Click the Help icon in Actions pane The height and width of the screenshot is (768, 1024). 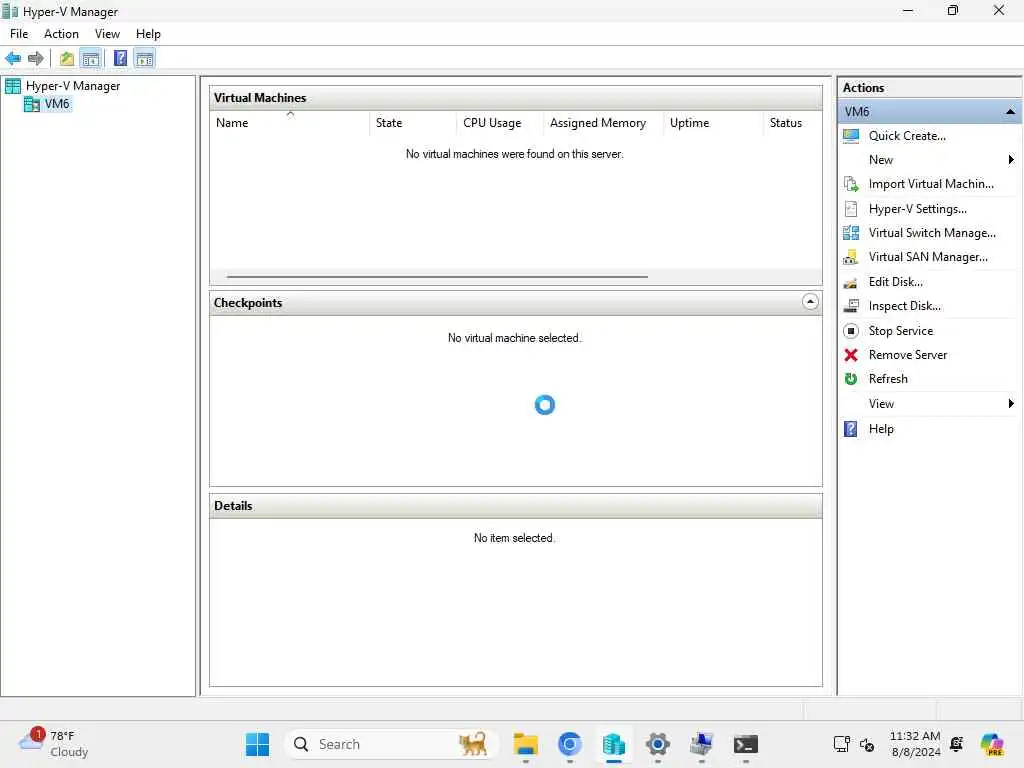(x=851, y=429)
